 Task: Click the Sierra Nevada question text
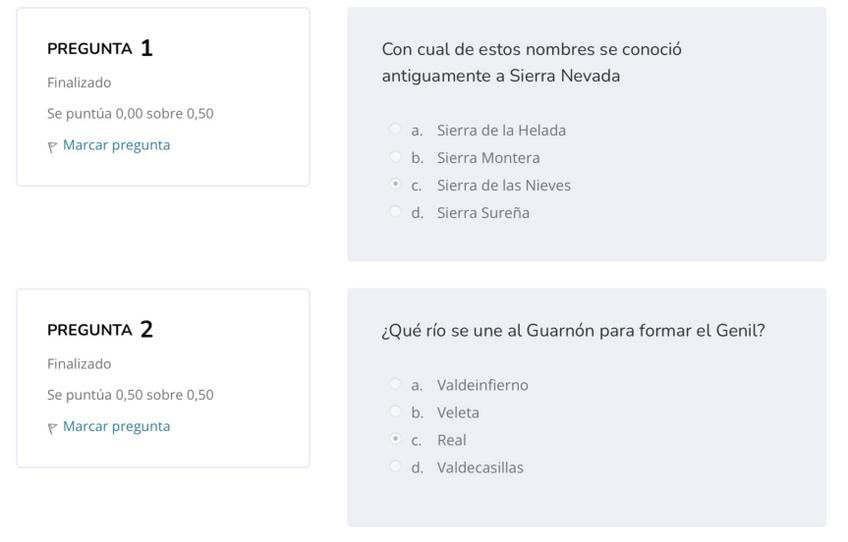click(531, 62)
